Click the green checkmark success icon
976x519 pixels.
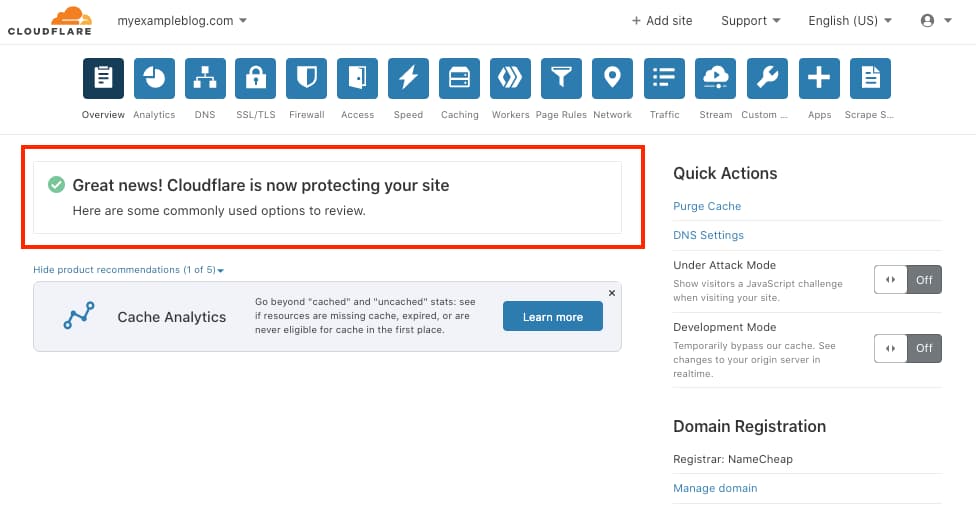tap(57, 185)
